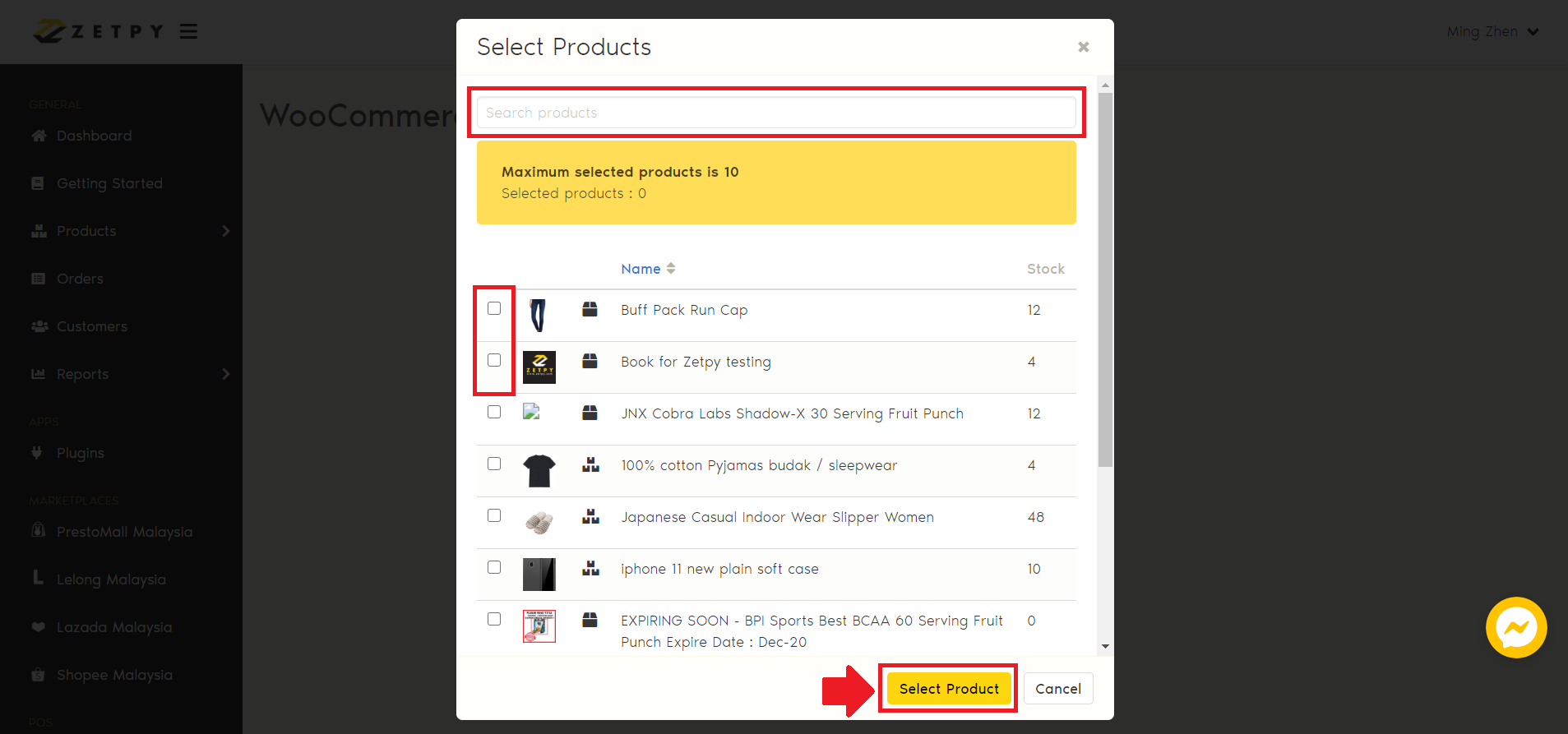Toggle the hamburger menu icon

[189, 31]
